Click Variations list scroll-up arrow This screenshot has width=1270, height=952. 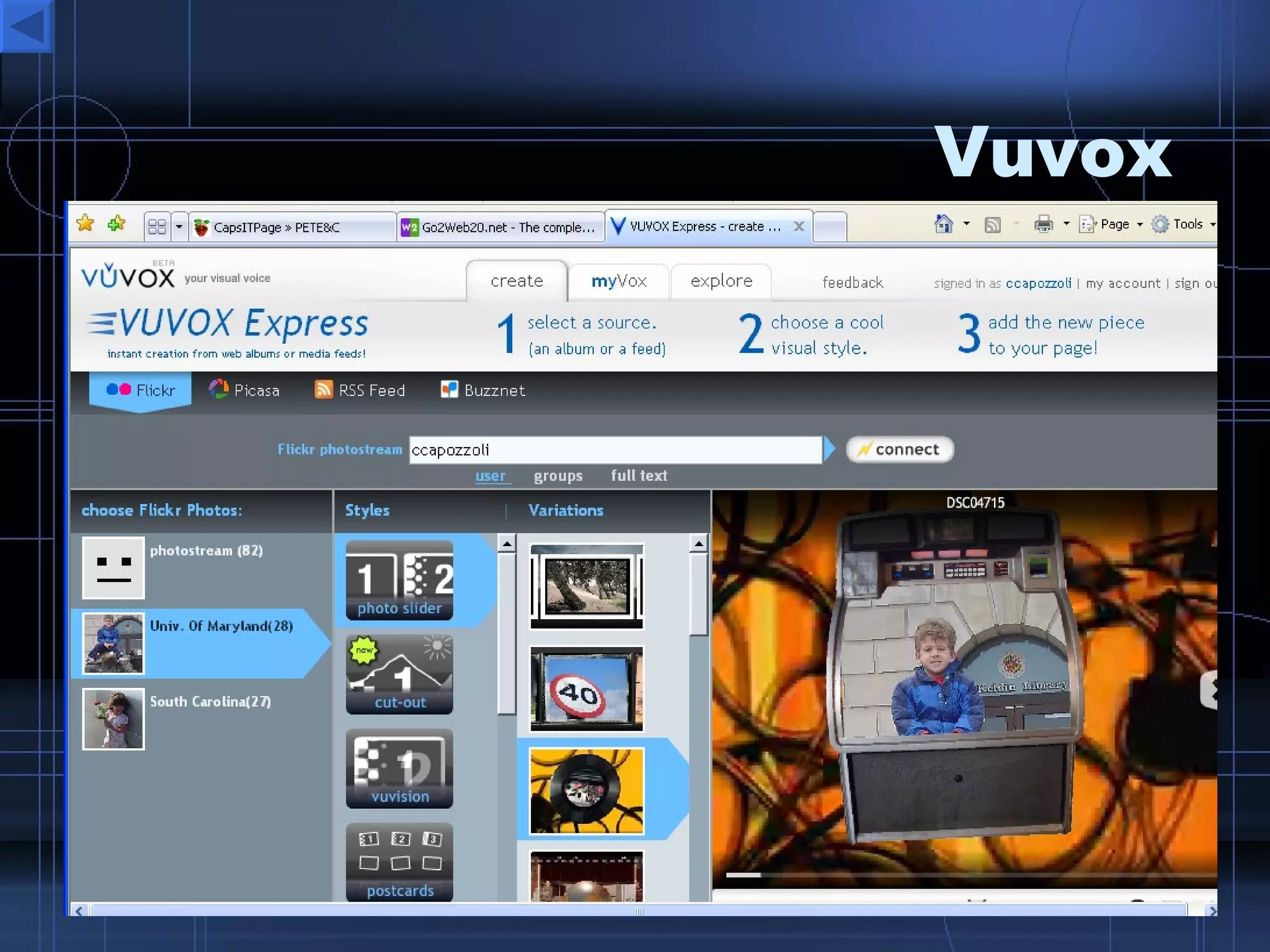(x=699, y=544)
